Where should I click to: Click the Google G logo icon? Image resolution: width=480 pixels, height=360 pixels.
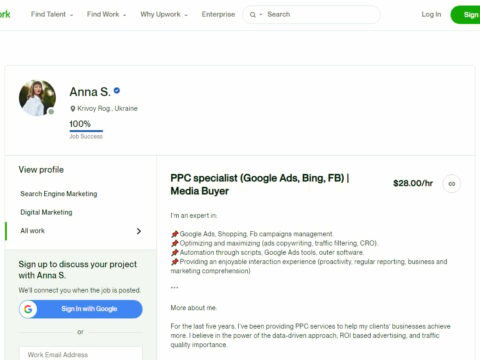tap(28, 309)
